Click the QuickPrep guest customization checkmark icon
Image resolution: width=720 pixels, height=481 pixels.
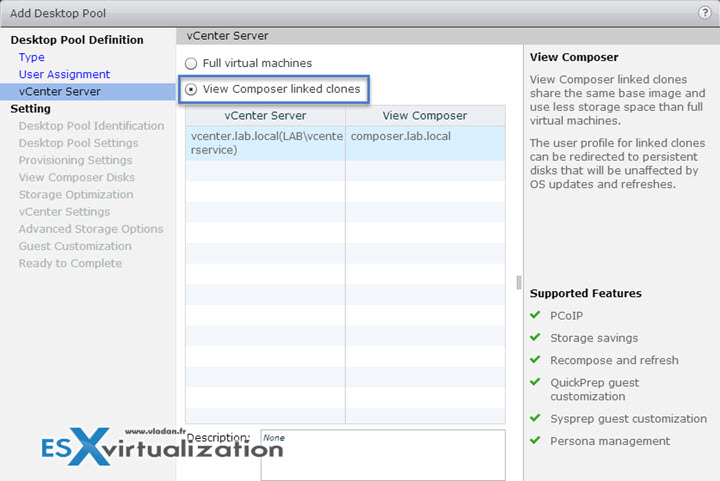[535, 382]
